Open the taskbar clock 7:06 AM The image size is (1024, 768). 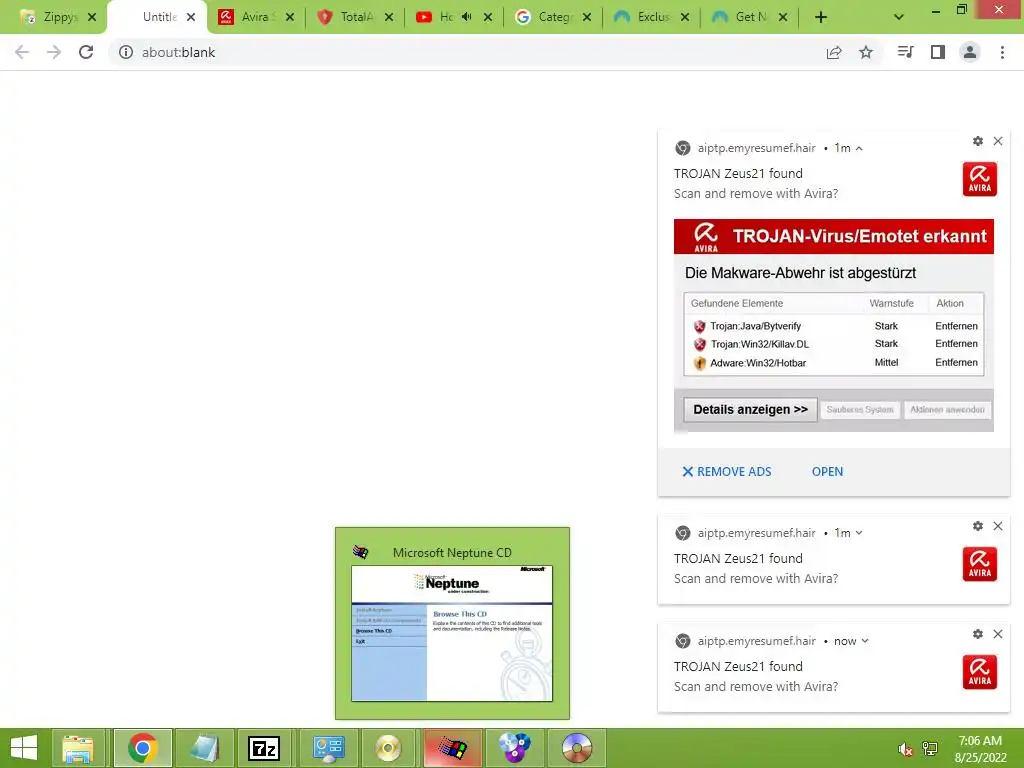(980, 749)
